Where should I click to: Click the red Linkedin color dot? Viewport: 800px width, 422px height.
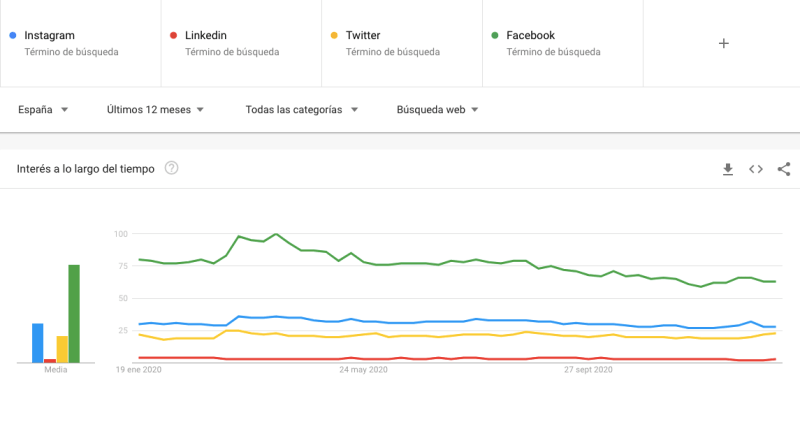click(x=172, y=35)
